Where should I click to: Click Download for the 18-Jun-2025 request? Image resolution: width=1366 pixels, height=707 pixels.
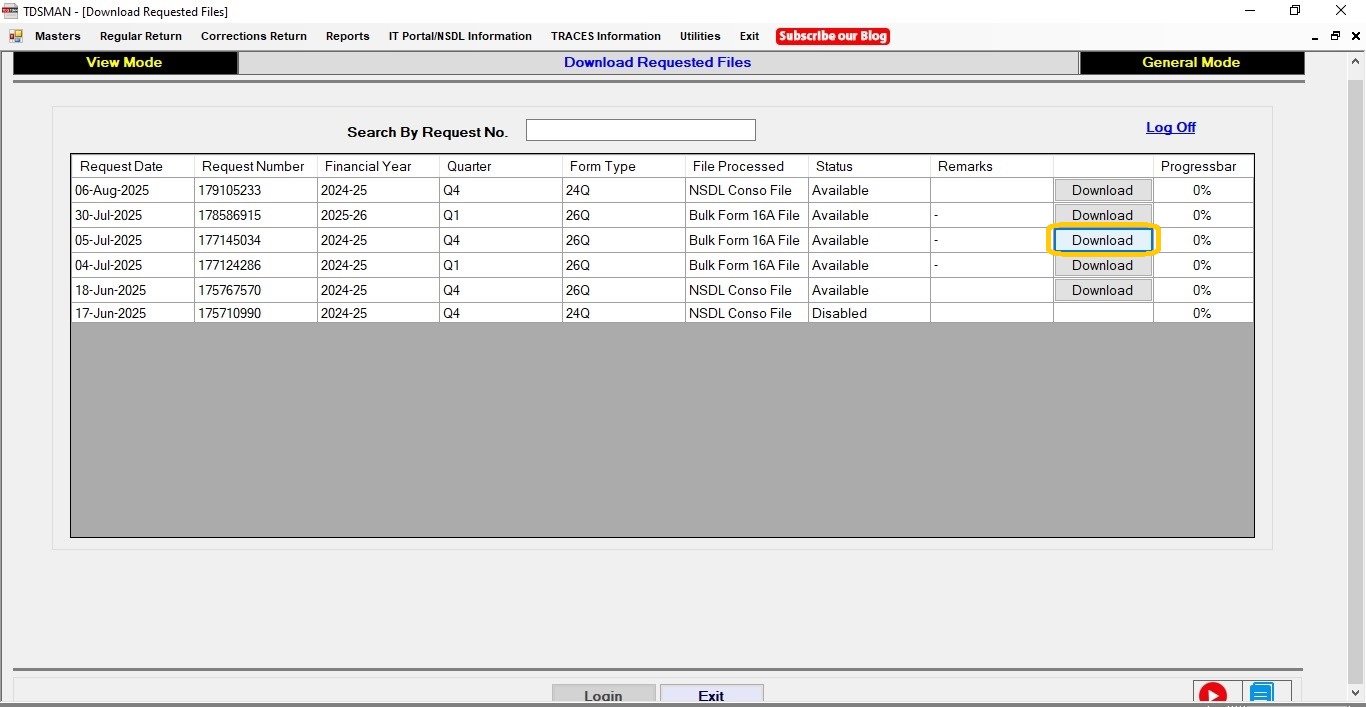coord(1102,290)
